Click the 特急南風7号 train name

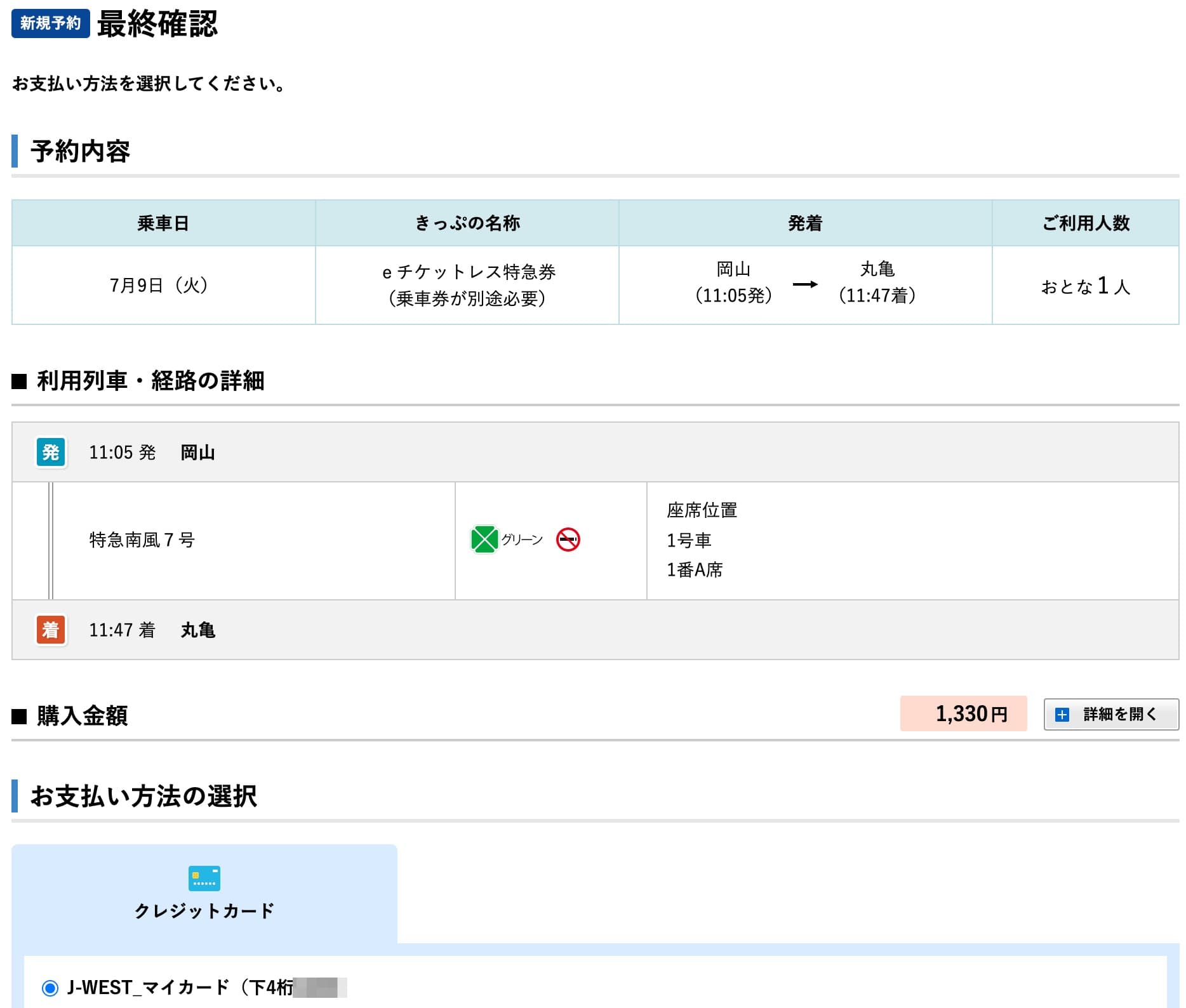tap(142, 540)
